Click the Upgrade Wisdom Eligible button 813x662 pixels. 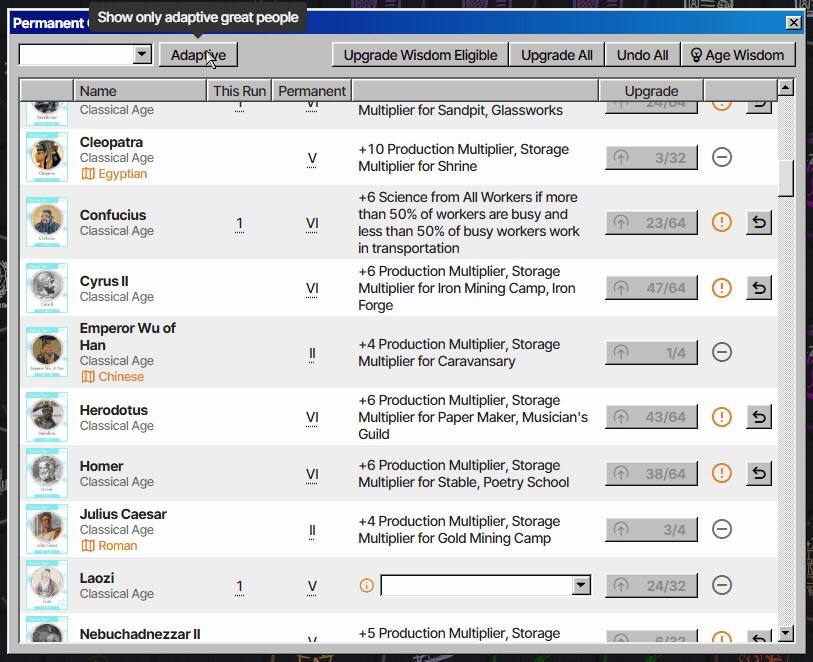click(x=420, y=55)
